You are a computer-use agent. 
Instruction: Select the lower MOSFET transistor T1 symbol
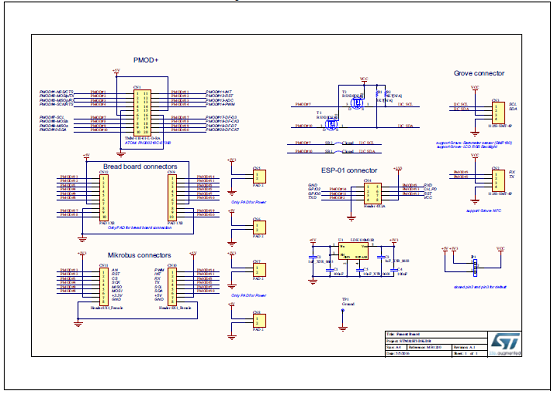pyautogui.click(x=331, y=124)
